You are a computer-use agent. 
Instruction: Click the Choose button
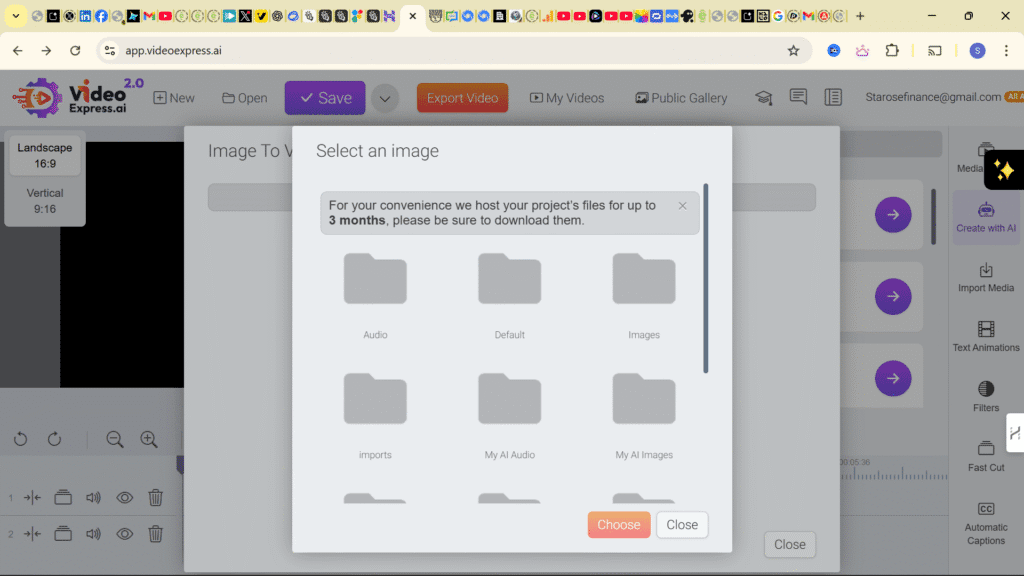[619, 525]
